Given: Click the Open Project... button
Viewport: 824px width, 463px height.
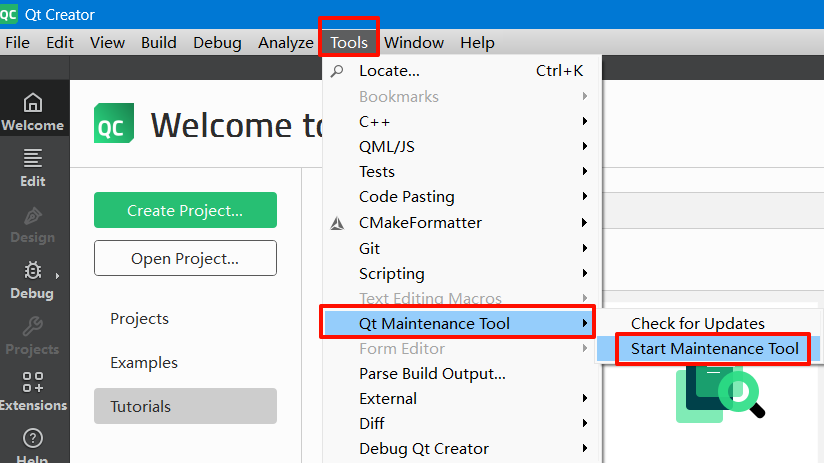Looking at the screenshot, I should [x=186, y=258].
